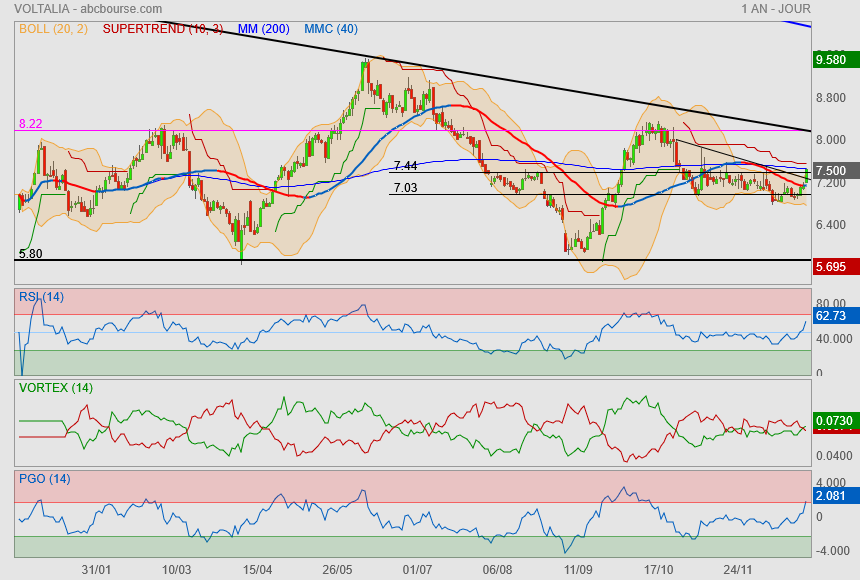Click the grey 7.500 current price tag
Screen dimensions: 860x580
click(831, 171)
